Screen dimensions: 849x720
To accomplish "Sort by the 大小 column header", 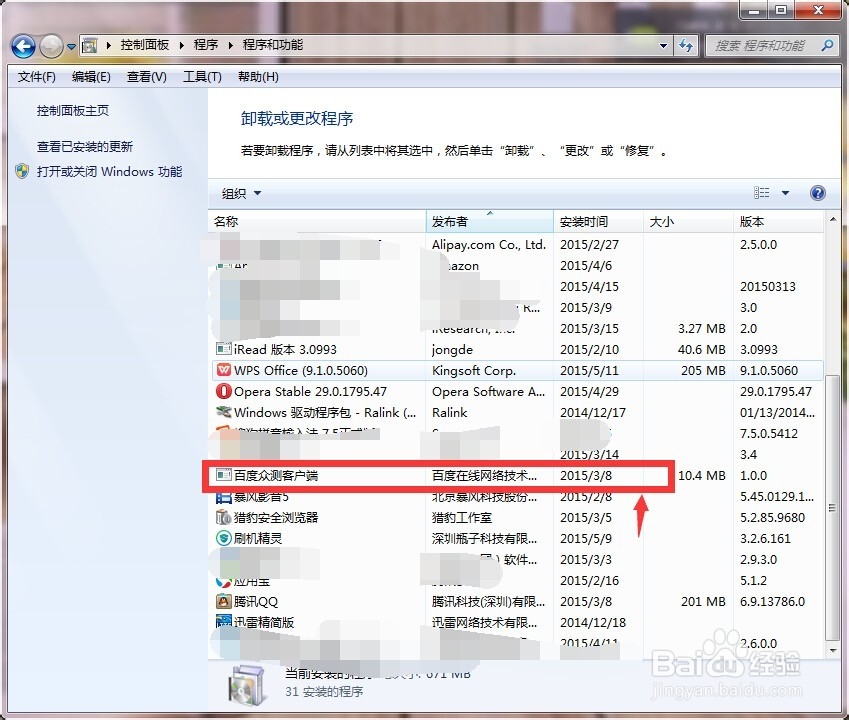I will click(688, 221).
